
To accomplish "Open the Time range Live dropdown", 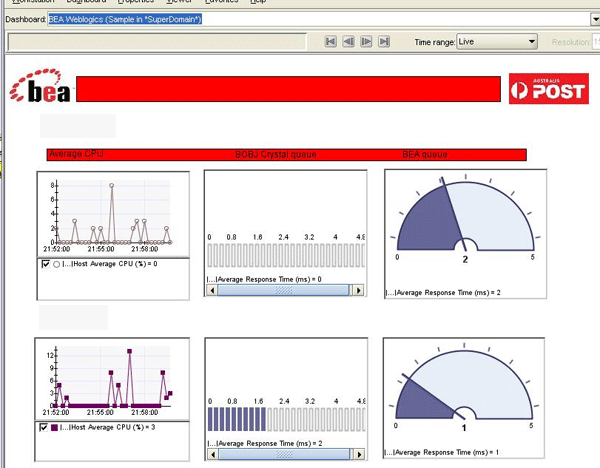I will coord(497,42).
